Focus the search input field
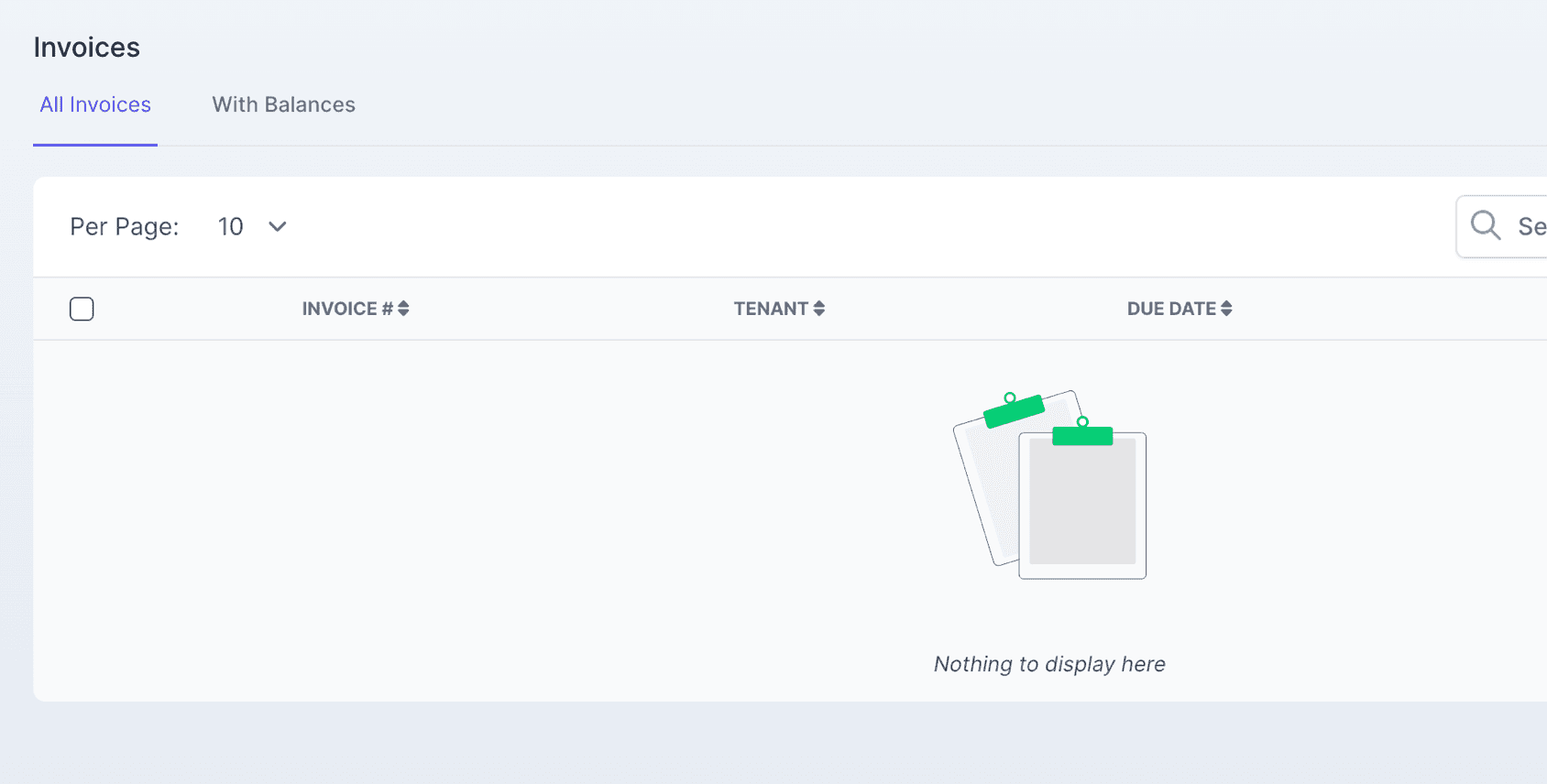Viewport: 1547px width, 784px height. 1531,227
